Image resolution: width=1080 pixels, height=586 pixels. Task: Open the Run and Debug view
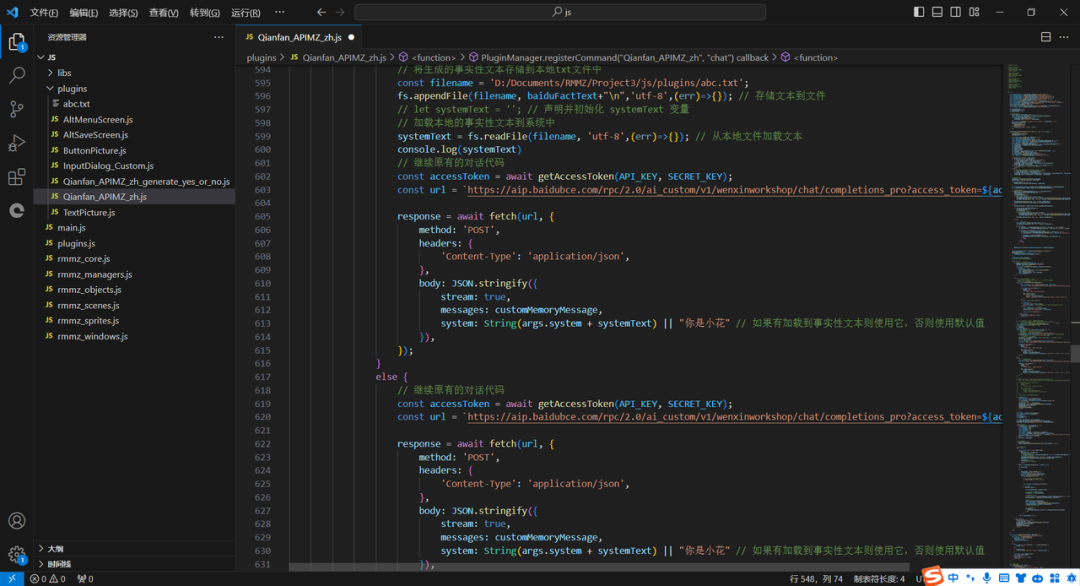17,143
